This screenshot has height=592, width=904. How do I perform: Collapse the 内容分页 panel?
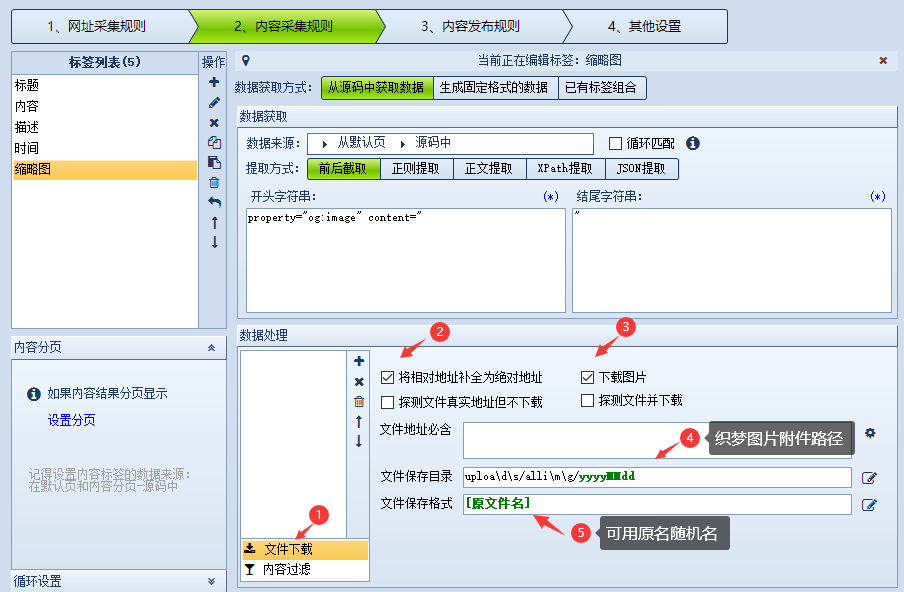211,347
